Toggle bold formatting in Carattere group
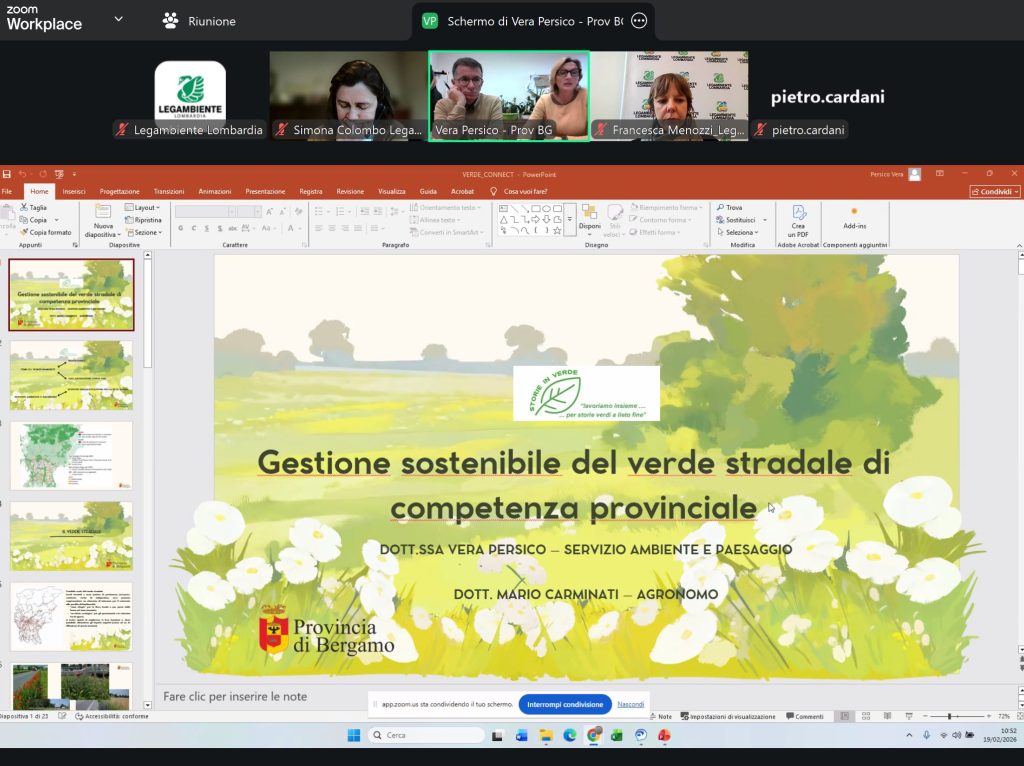 [180, 228]
